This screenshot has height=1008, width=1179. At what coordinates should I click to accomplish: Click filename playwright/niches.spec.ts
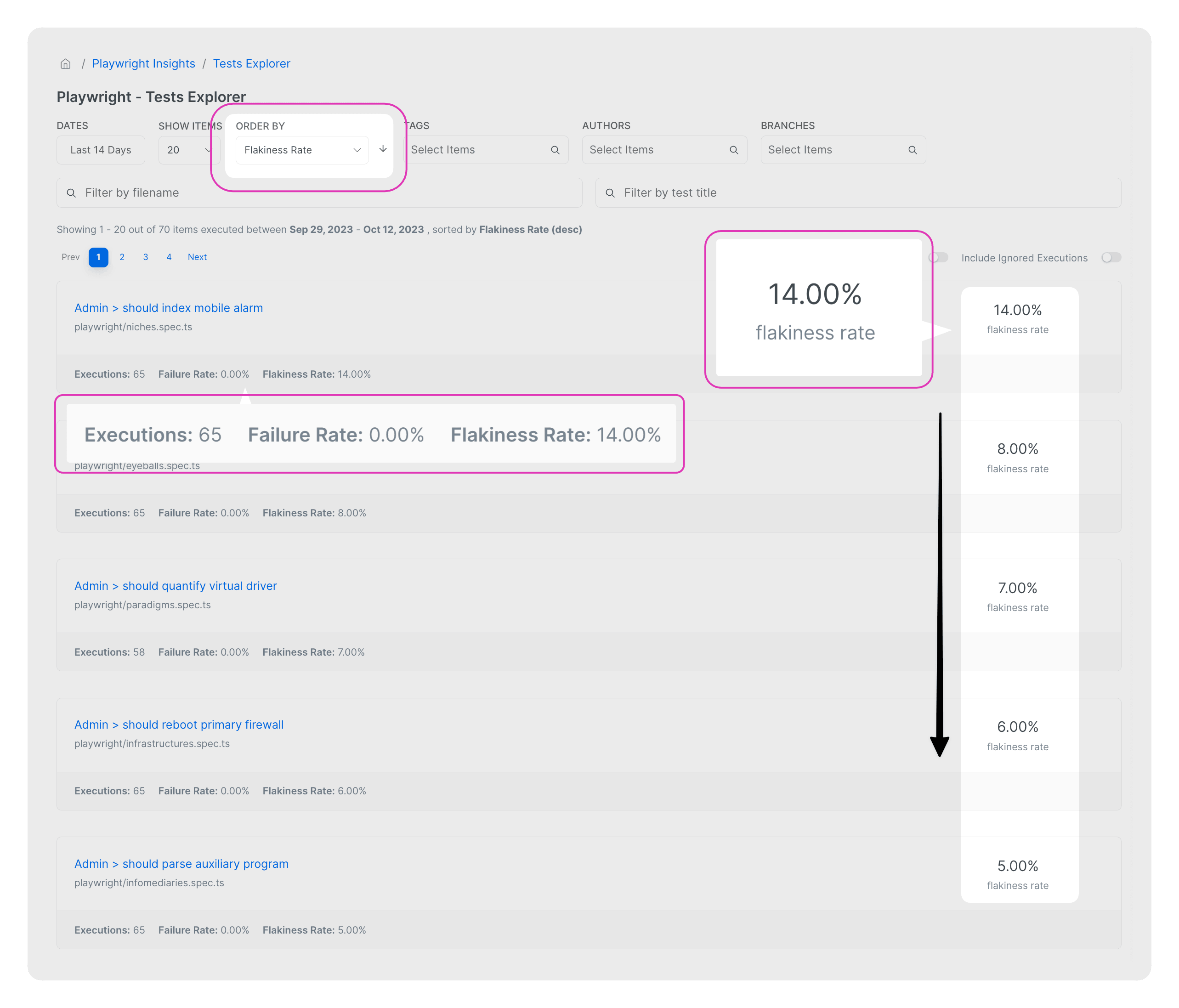pyautogui.click(x=133, y=327)
